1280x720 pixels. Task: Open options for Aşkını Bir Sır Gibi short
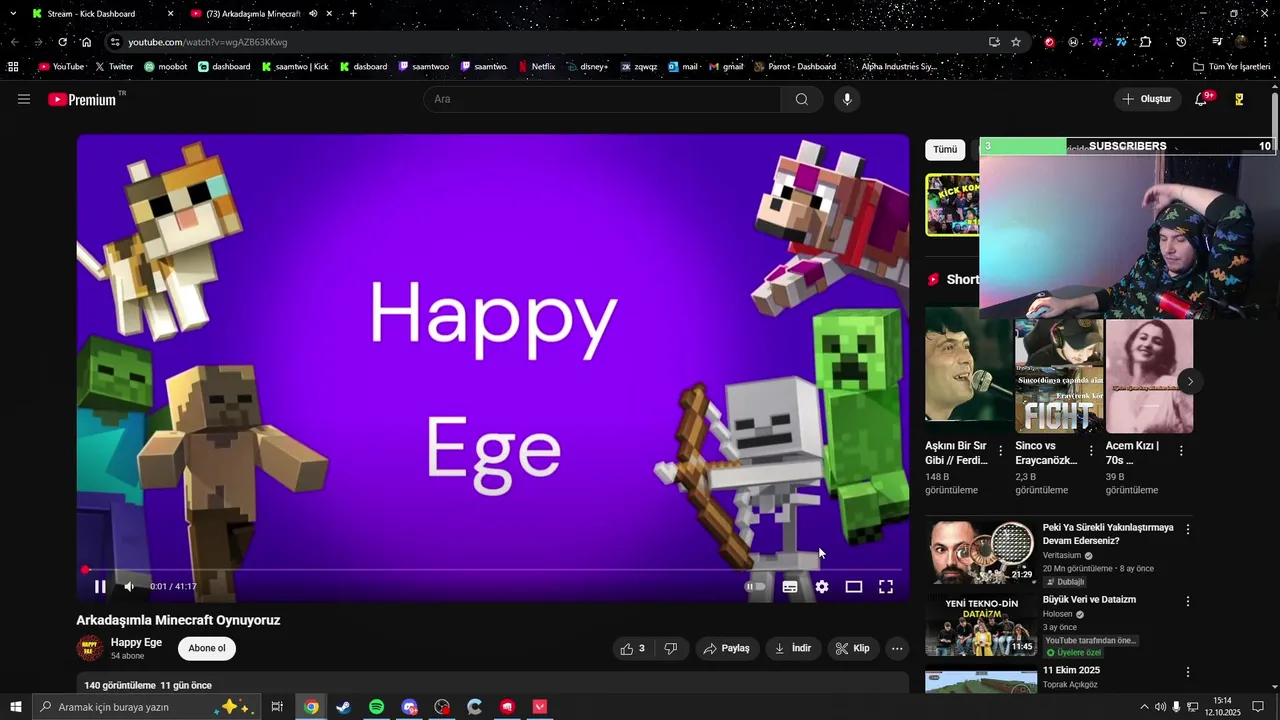click(x=1001, y=451)
